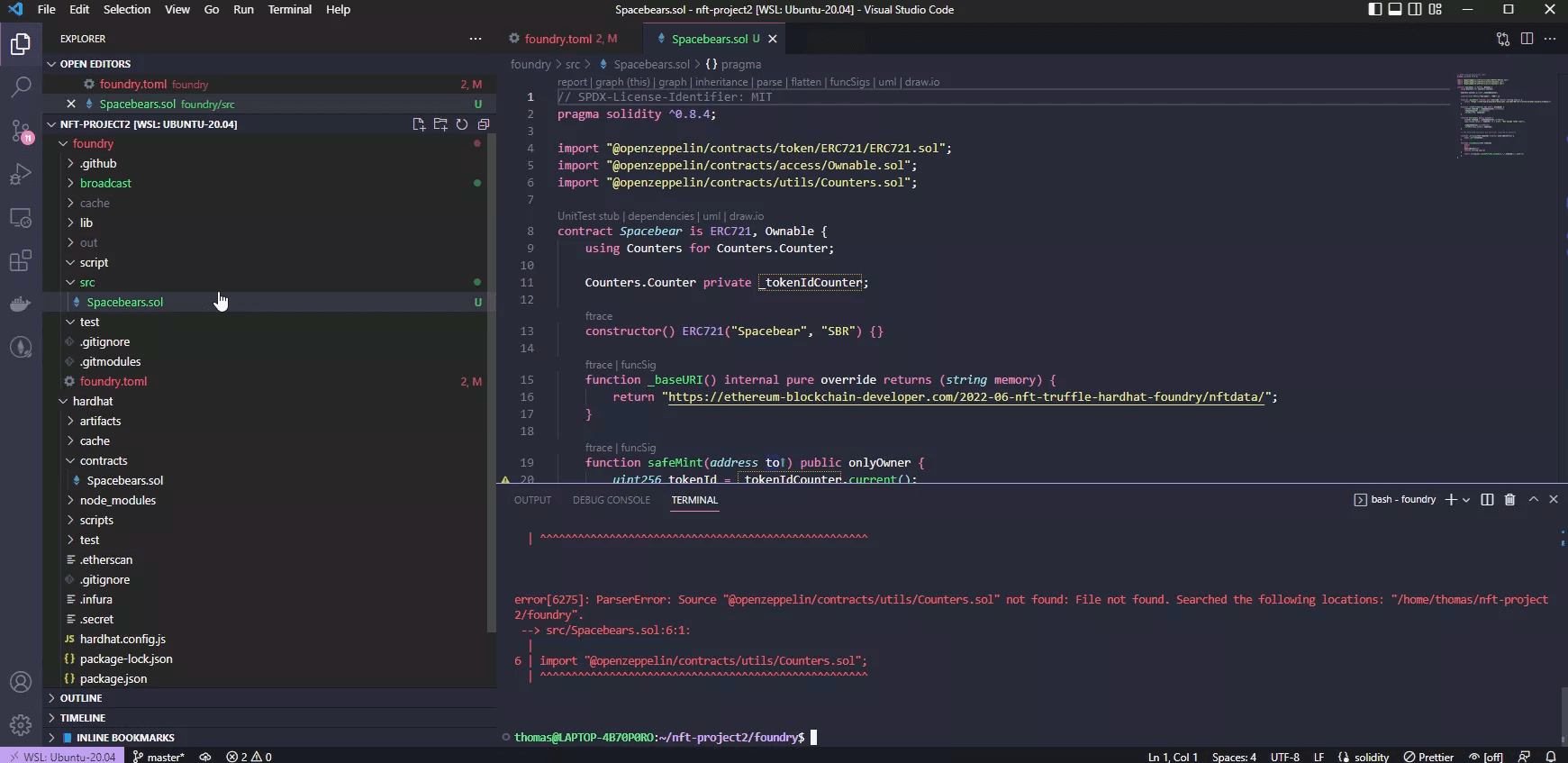Toggle bottom panel layout button
Viewport: 1568px width, 763px height.
[x=1395, y=9]
